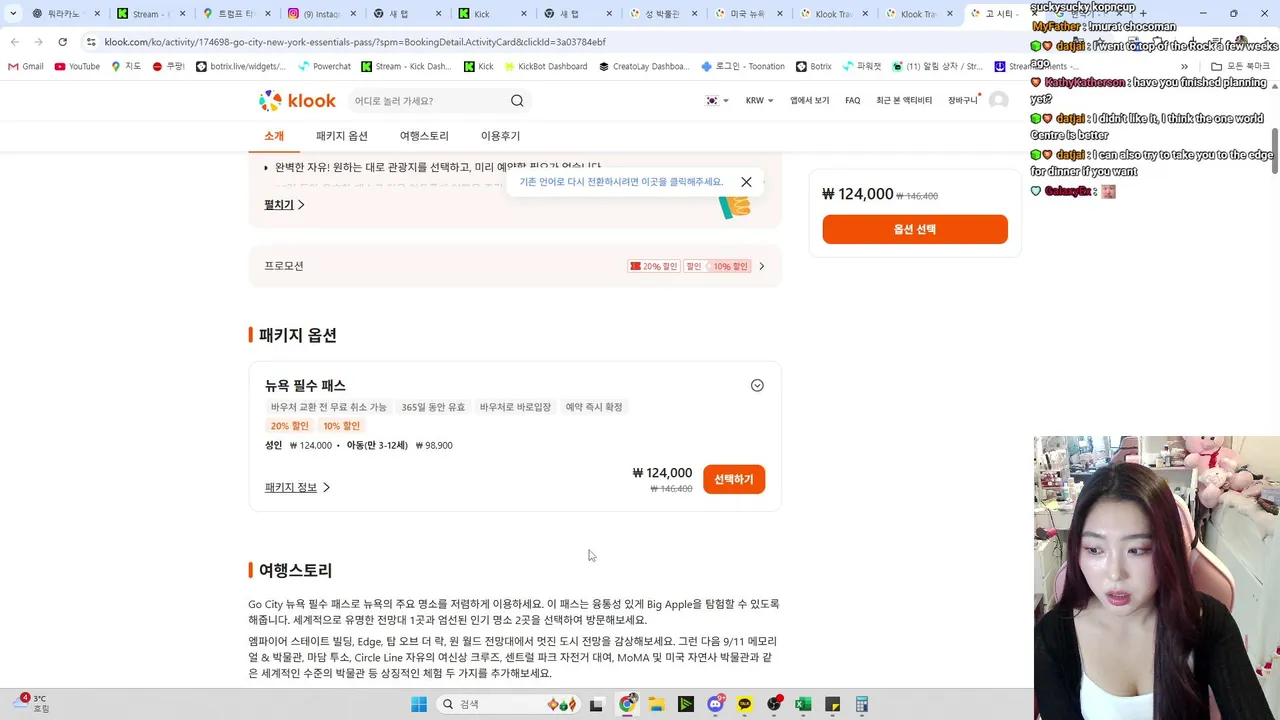Expand the 뉴욕 필수 패스 package chevron
1280x720 pixels.
pyautogui.click(x=757, y=385)
